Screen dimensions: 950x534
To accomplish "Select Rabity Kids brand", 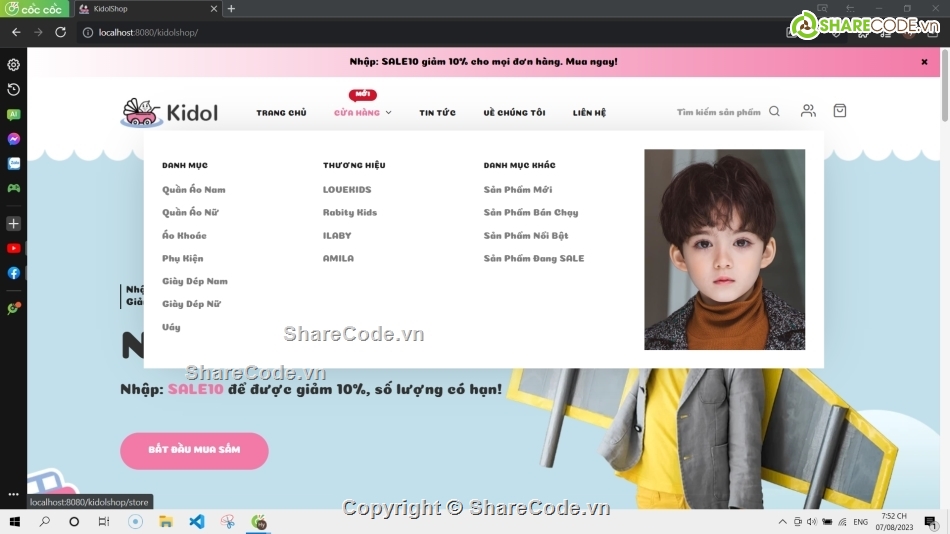I will coord(350,212).
